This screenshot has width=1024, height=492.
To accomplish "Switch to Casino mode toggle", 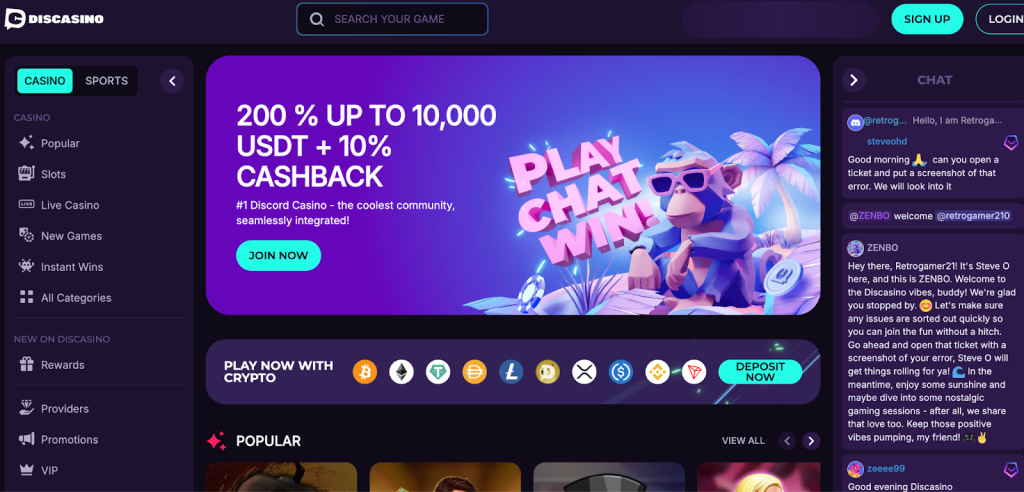I will (x=45, y=81).
